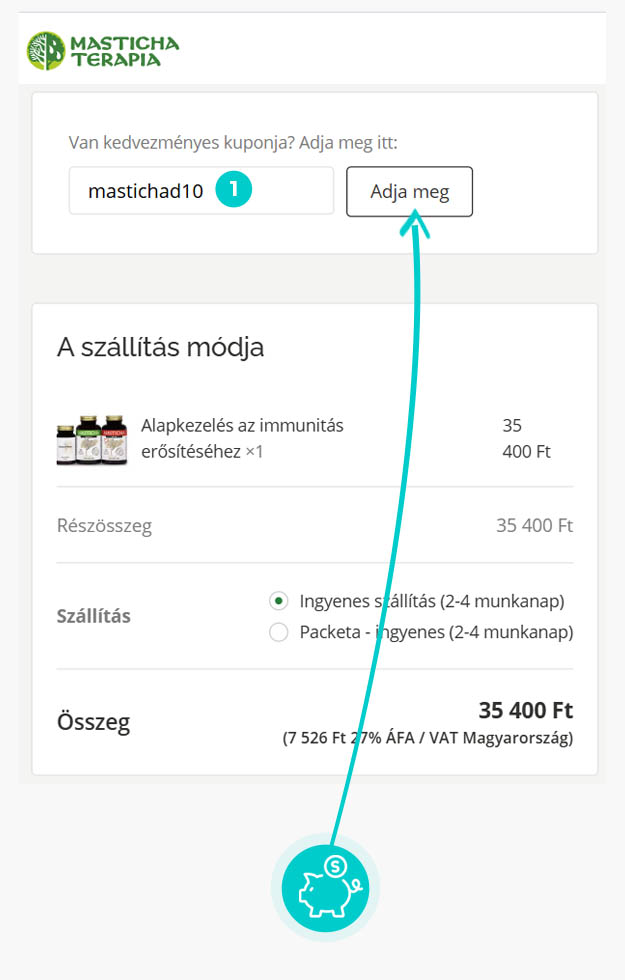Click the teal arrowhead under Adja meg
The width and height of the screenshot is (625, 980).
(x=415, y=224)
